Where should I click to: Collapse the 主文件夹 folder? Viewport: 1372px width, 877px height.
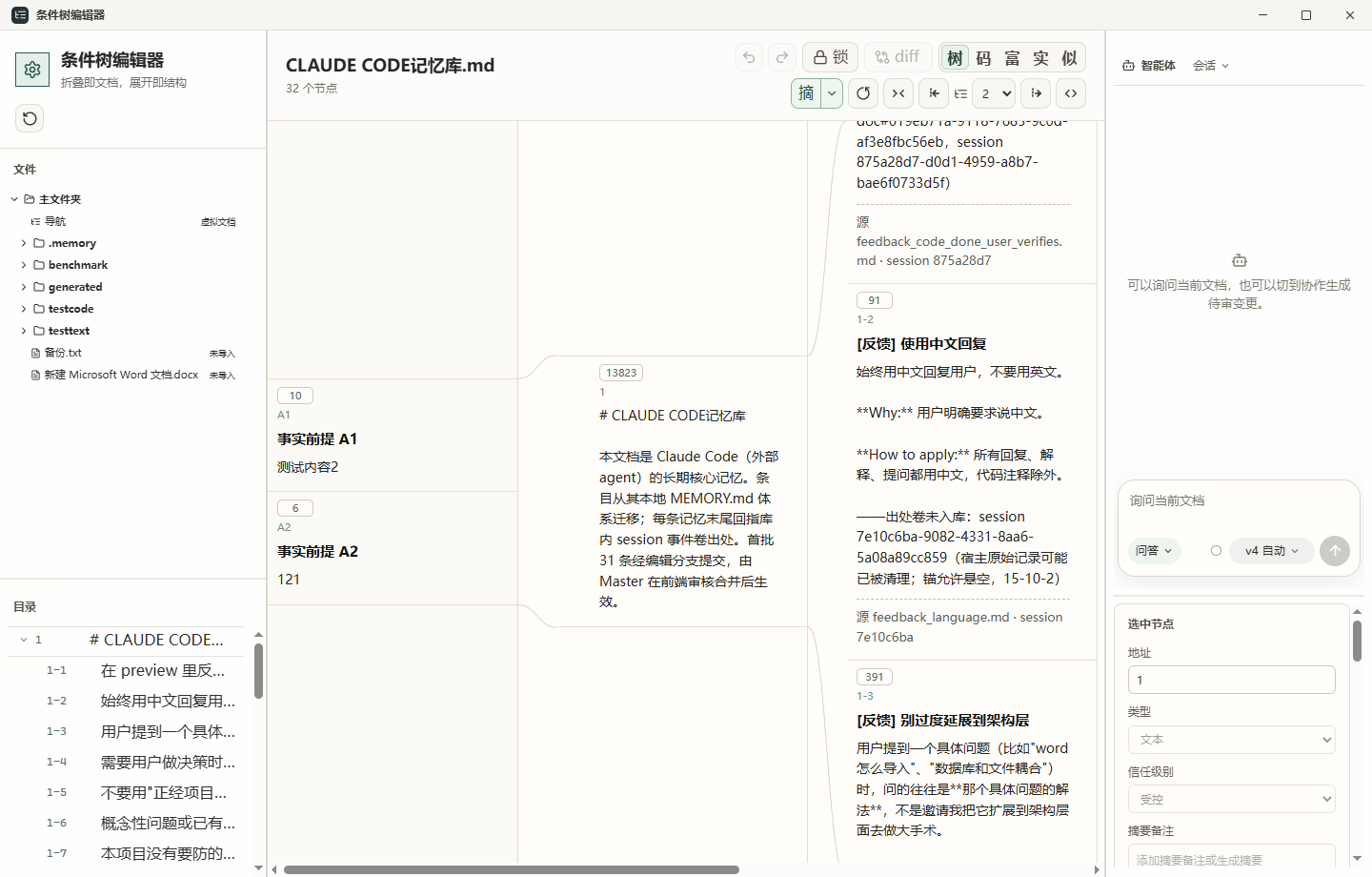(x=14, y=199)
